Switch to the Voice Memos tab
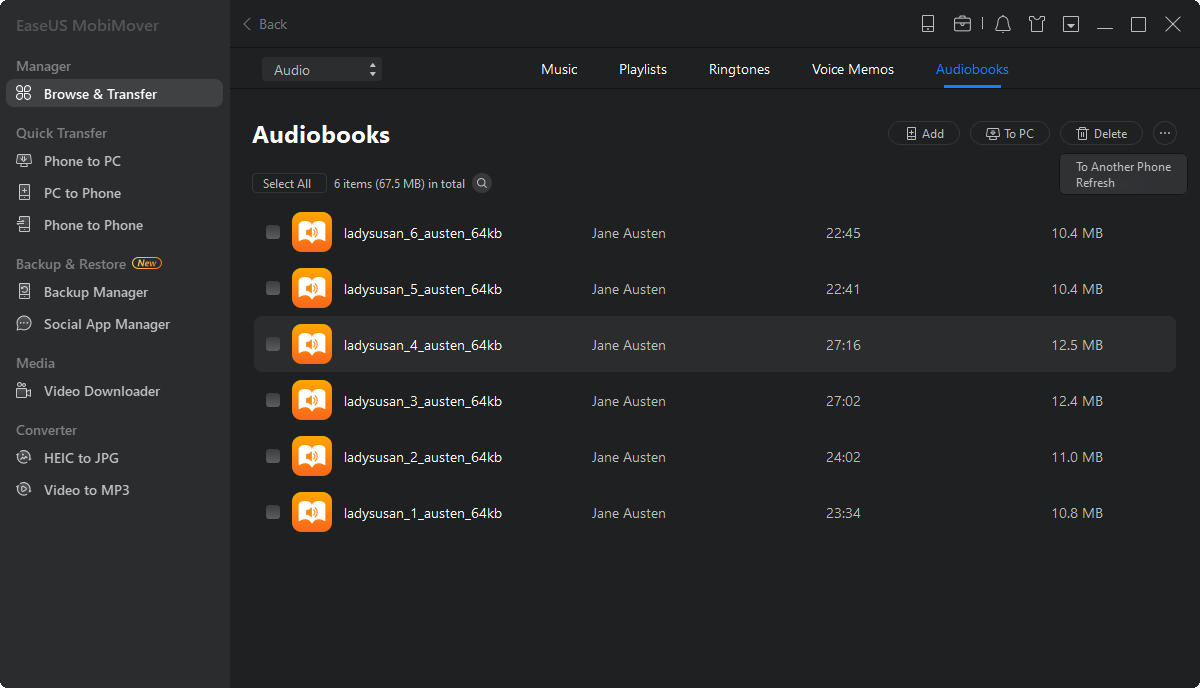Screen dimensions: 1200x688 click(853, 69)
